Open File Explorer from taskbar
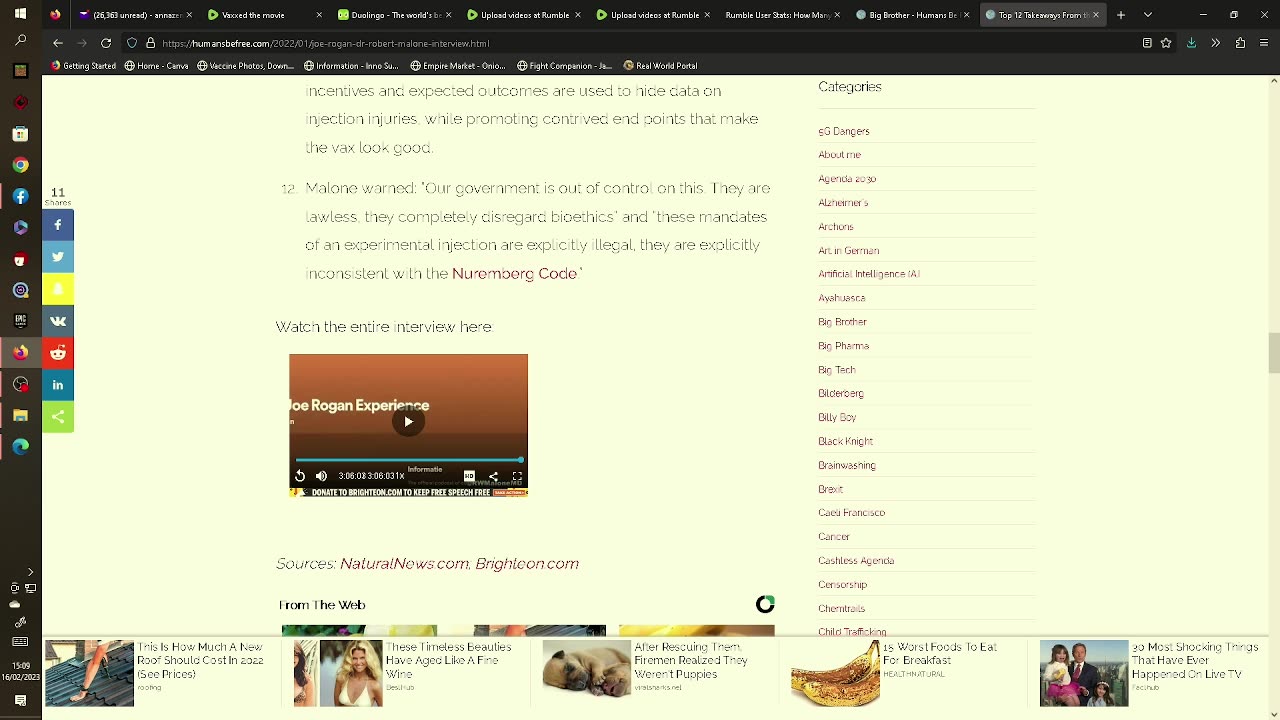This screenshot has height=720, width=1280. [x=20, y=415]
